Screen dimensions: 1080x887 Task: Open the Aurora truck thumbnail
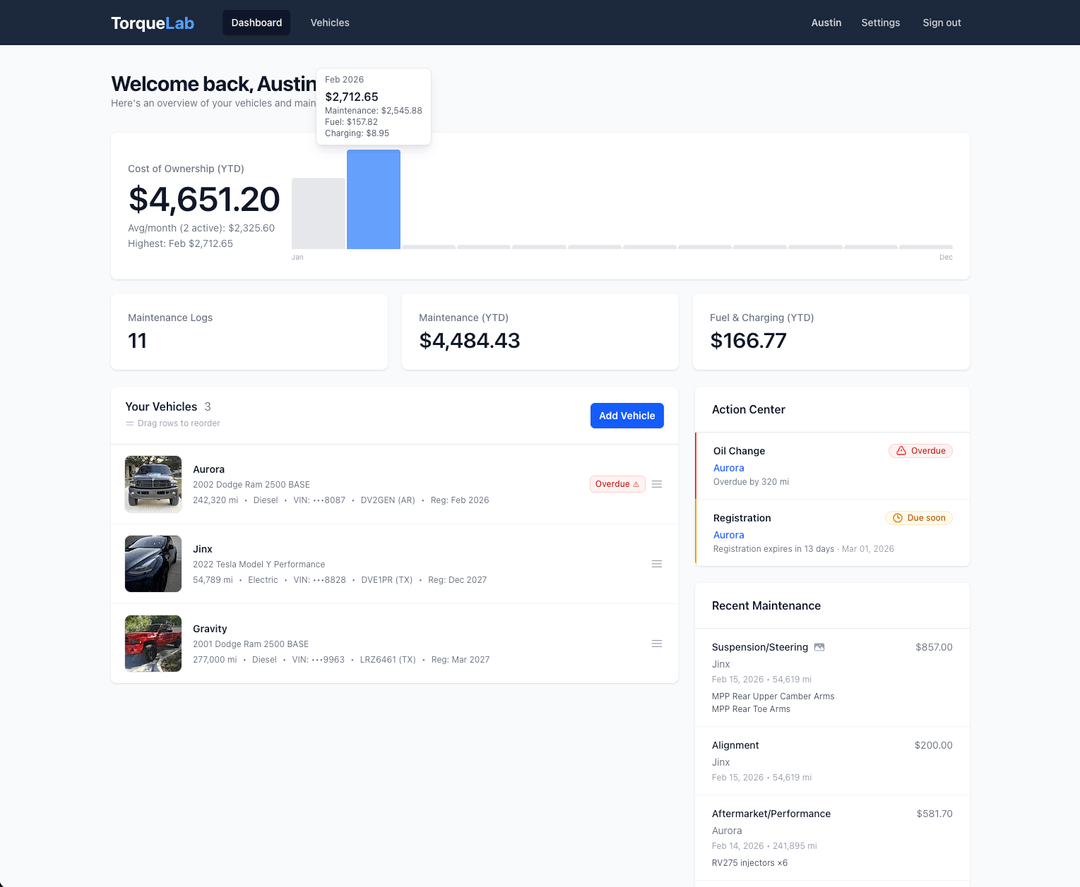[153, 484]
